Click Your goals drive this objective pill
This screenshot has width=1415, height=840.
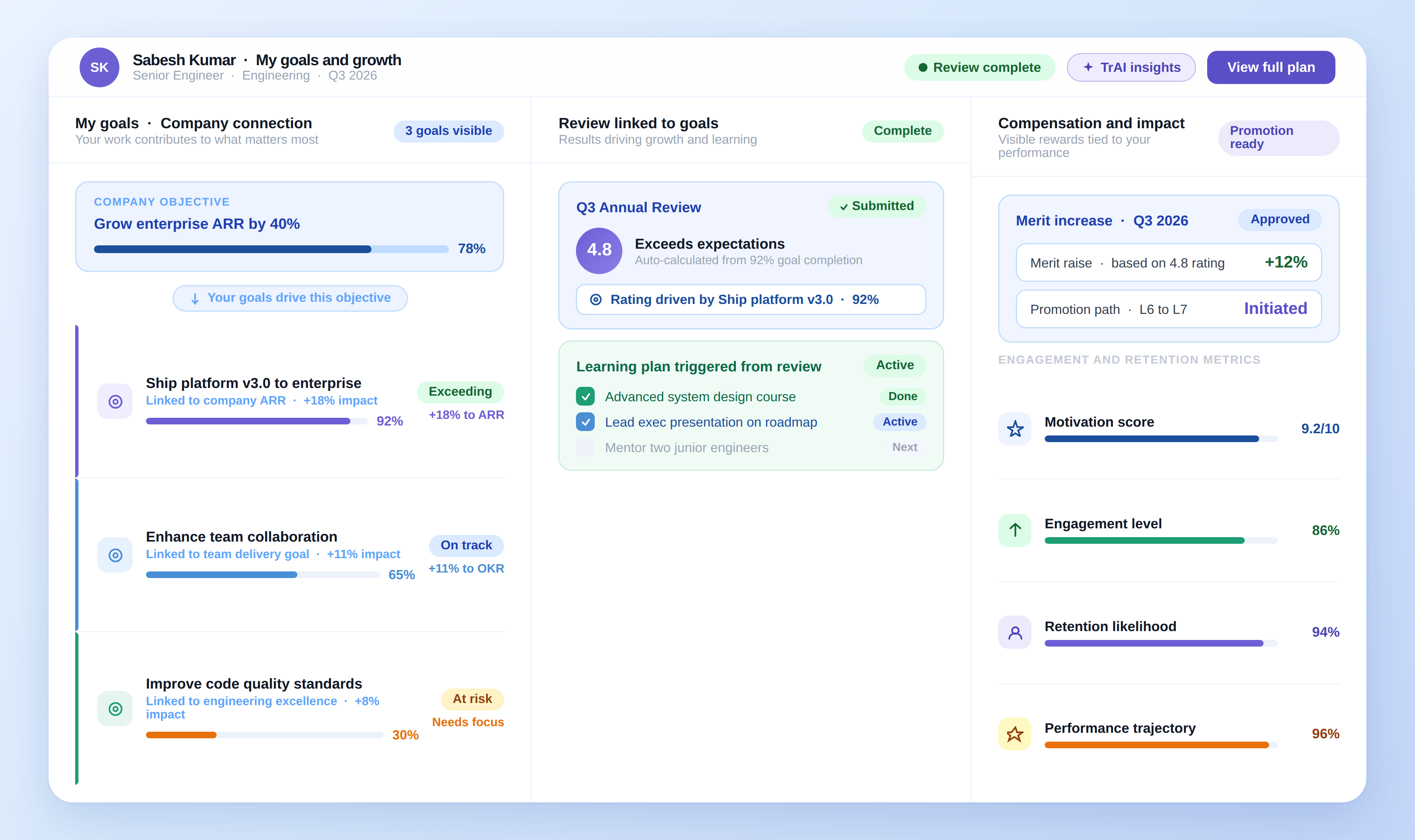pos(290,298)
